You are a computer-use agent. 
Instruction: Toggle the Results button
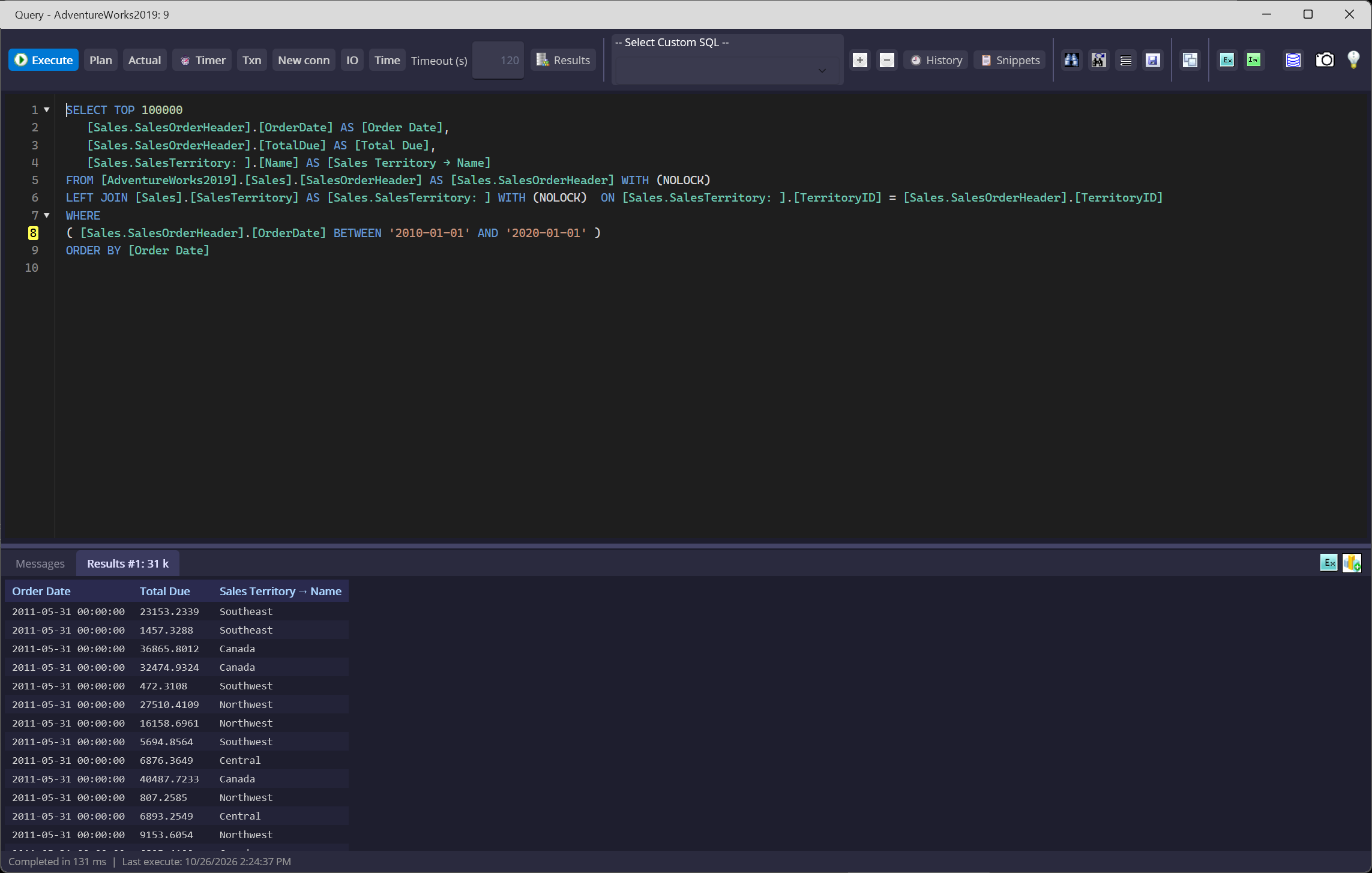point(563,60)
